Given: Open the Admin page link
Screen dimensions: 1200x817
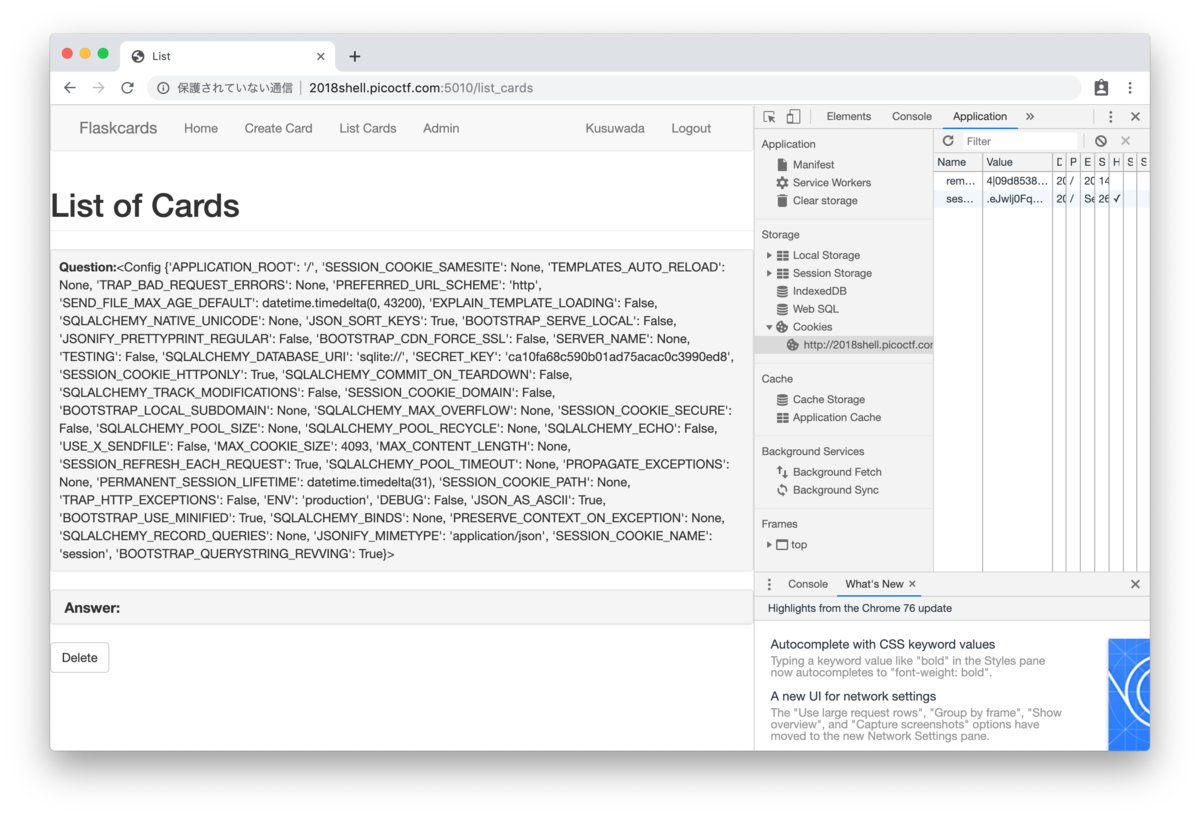Looking at the screenshot, I should pyautogui.click(x=441, y=128).
